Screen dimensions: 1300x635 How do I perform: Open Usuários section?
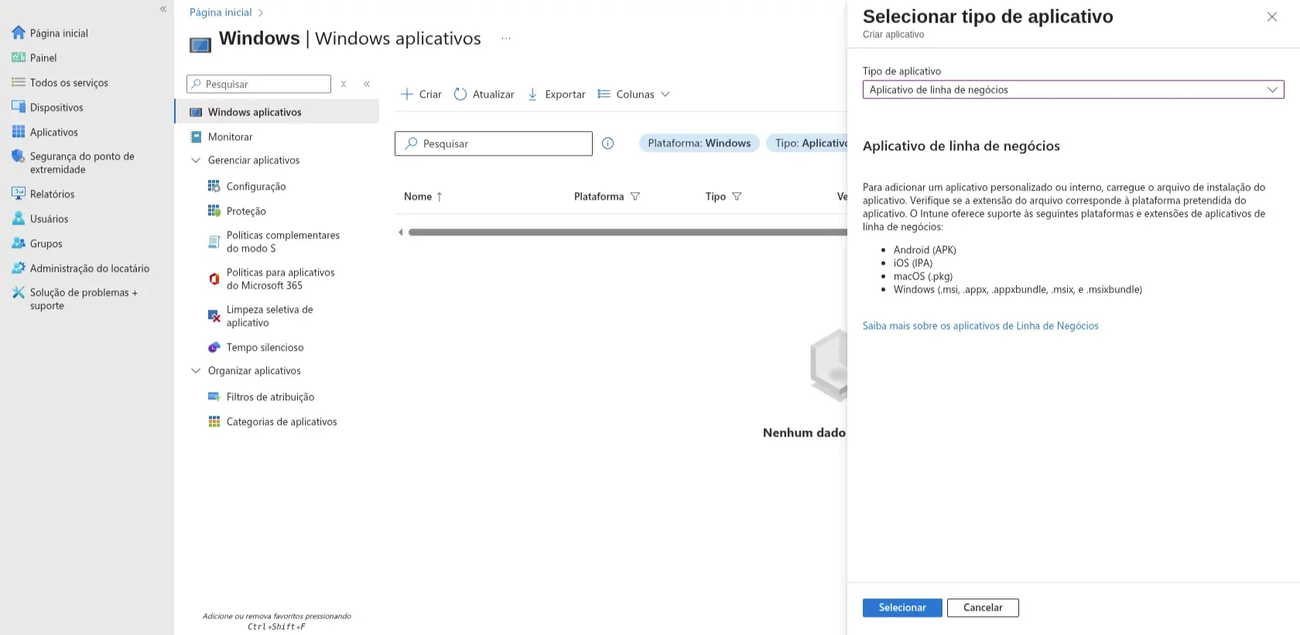[40, 219]
